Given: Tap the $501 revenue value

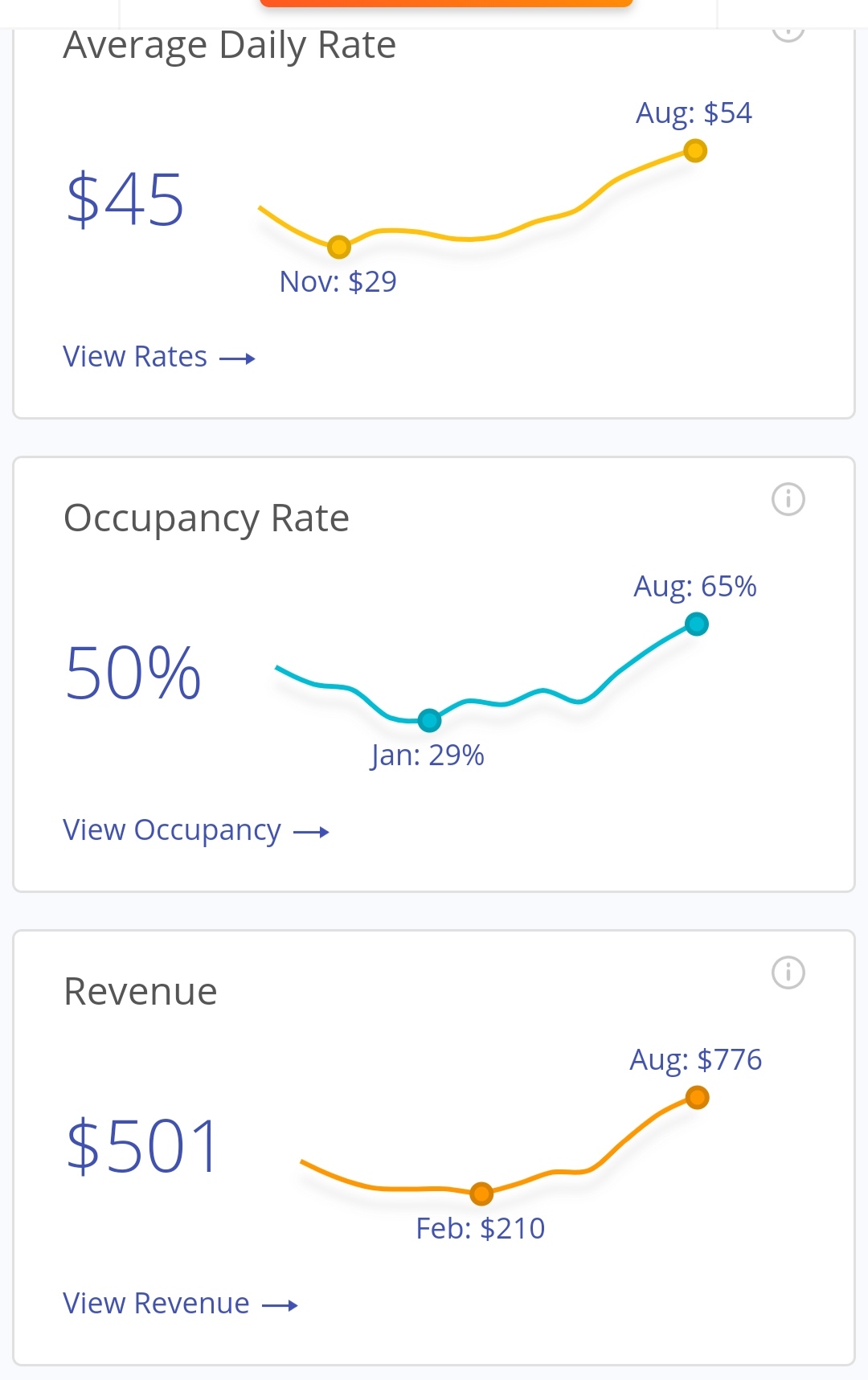Looking at the screenshot, I should [142, 1147].
